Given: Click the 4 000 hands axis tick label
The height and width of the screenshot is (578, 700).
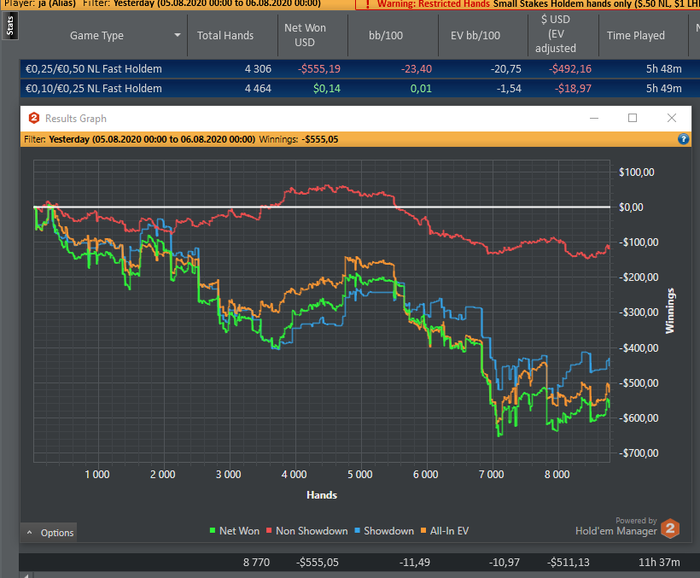Looking at the screenshot, I should click(x=294, y=474).
